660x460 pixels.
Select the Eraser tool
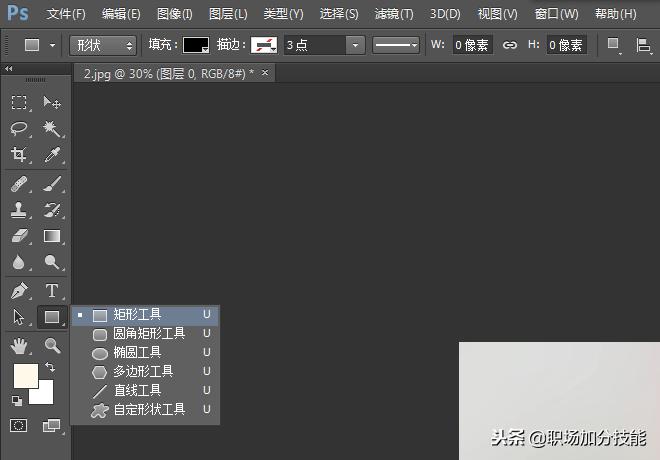[x=19, y=236]
